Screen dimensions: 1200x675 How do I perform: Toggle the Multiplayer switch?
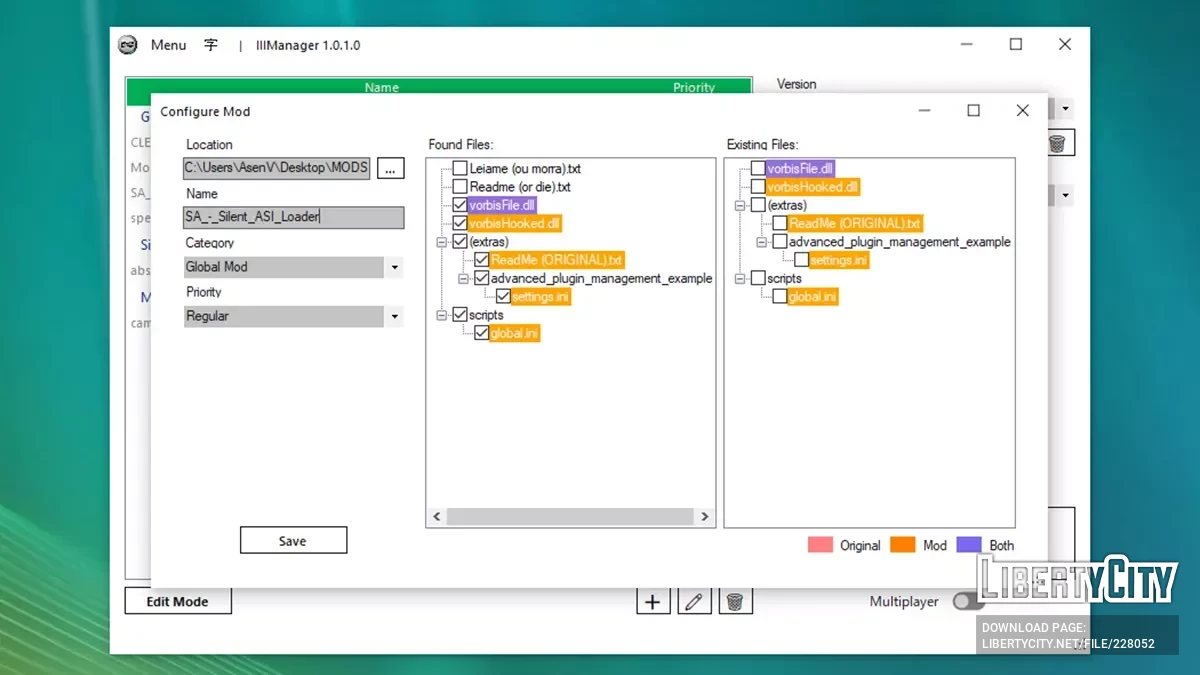click(965, 601)
